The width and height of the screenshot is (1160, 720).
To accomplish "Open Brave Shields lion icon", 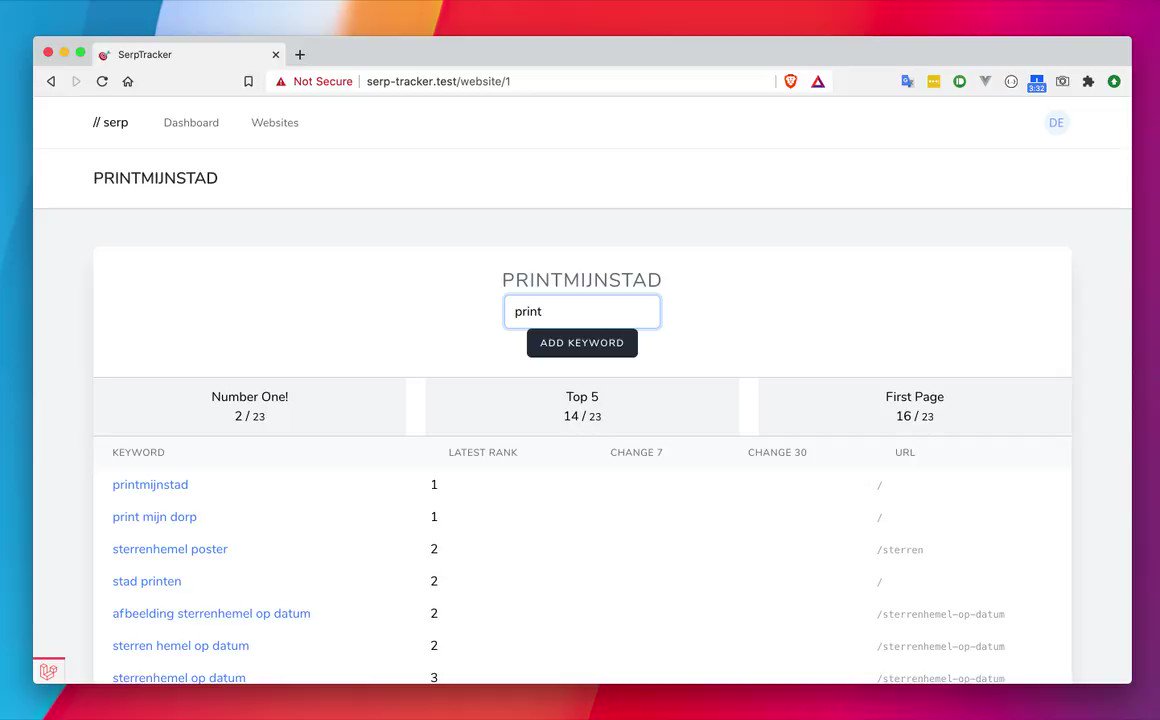I will click(x=791, y=81).
